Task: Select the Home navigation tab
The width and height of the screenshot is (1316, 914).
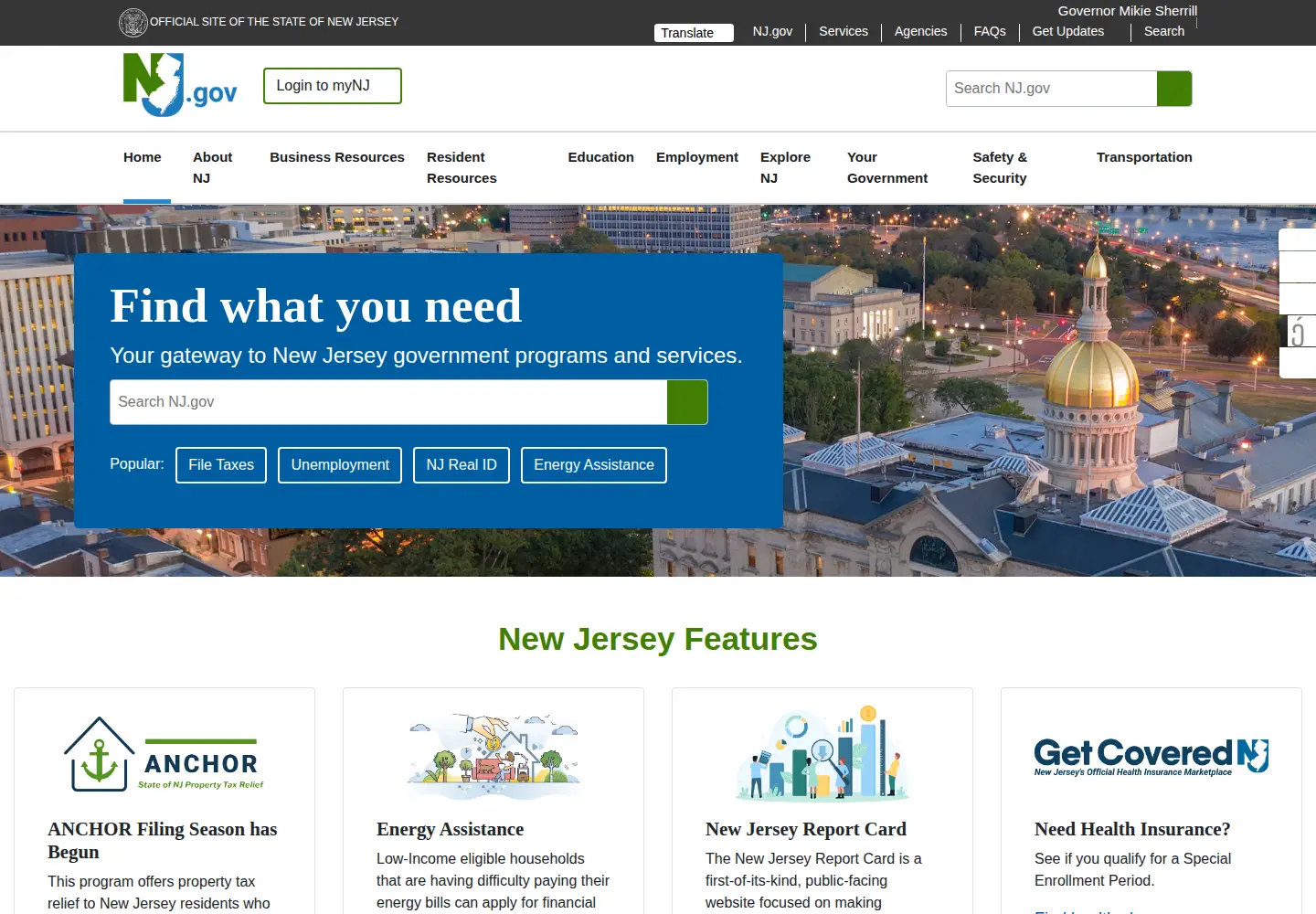Action: 143,157
